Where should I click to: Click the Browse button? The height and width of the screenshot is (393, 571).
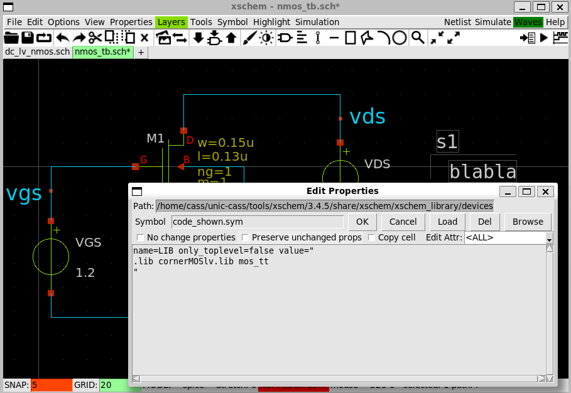(528, 222)
